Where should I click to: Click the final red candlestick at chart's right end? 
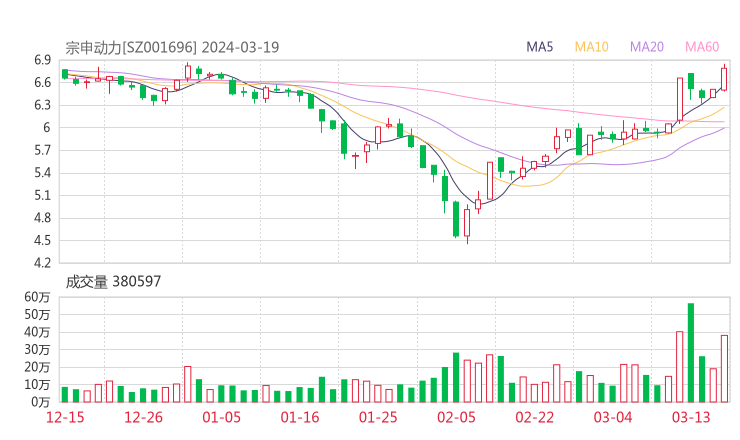pos(724,78)
